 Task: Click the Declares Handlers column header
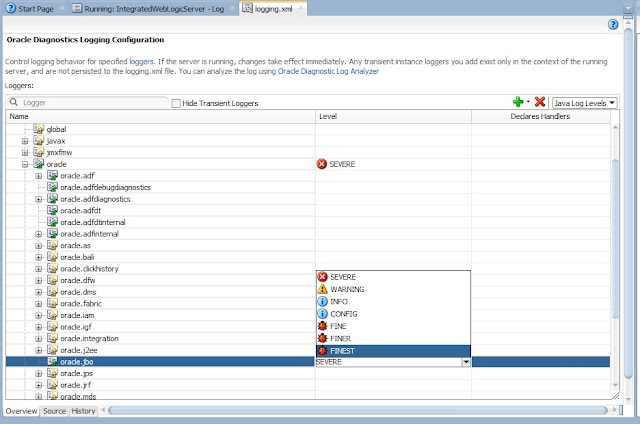click(540, 116)
